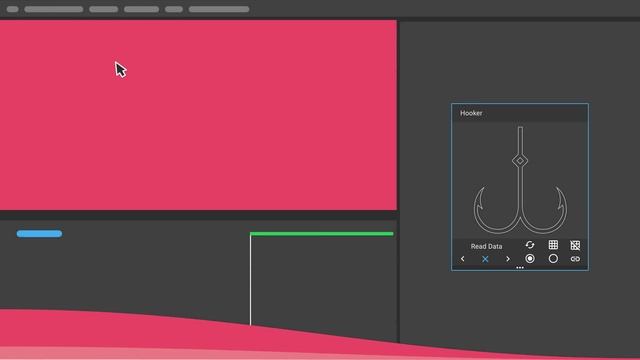The width and height of the screenshot is (640, 360).
Task: Open the three-dots menu below Hooker controls
Action: [x=520, y=268]
